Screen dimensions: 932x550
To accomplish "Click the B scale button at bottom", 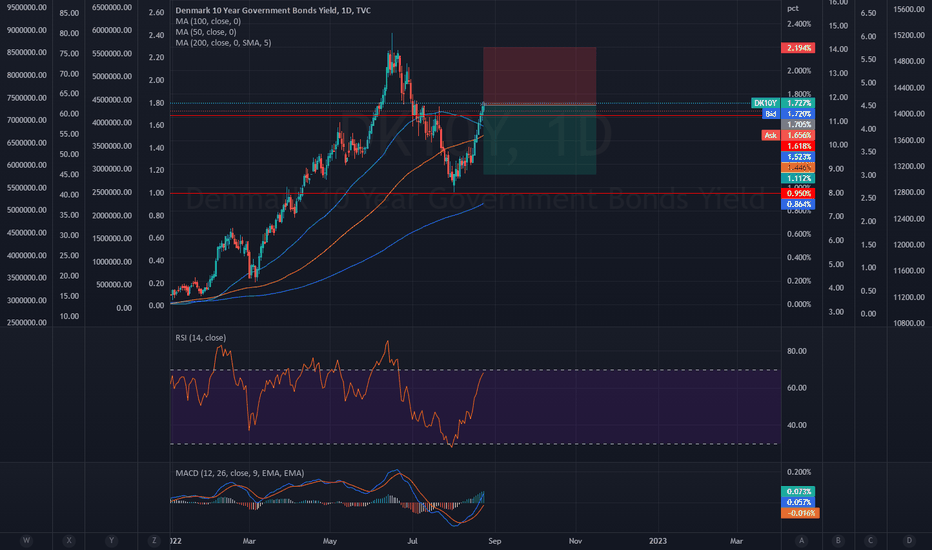I will tap(839, 540).
